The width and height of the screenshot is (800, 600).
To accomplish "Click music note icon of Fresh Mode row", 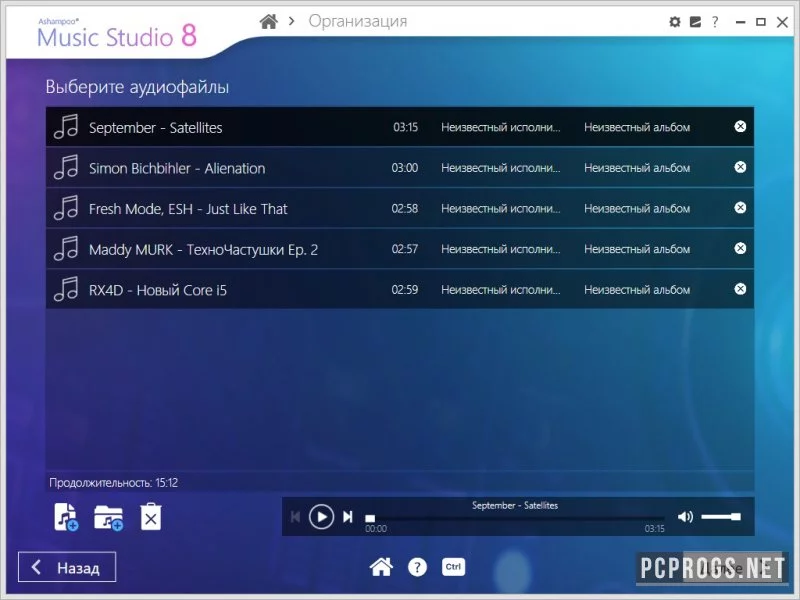I will 66,208.
